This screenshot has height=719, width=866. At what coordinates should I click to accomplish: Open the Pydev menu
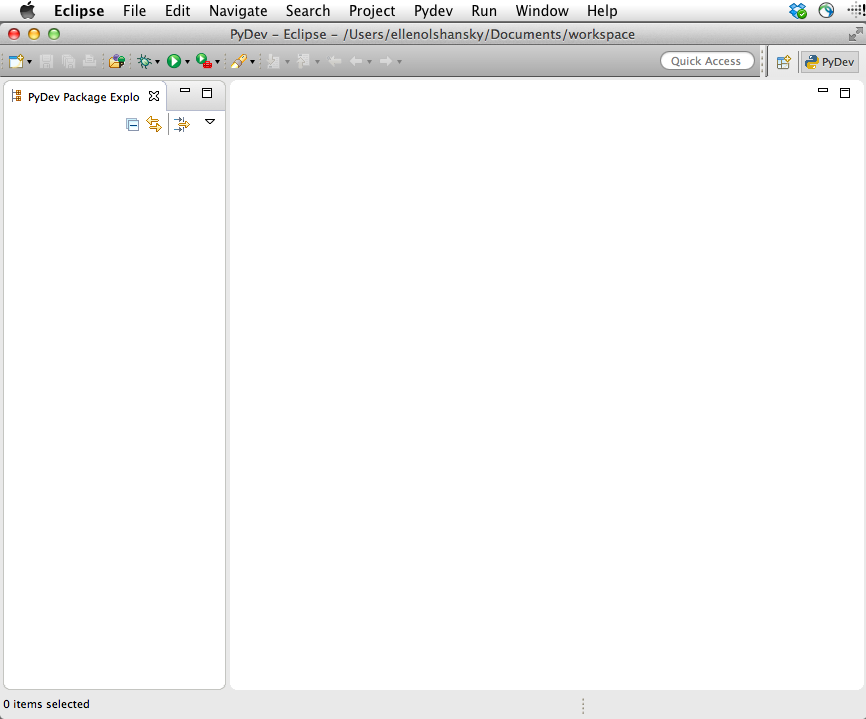[434, 11]
